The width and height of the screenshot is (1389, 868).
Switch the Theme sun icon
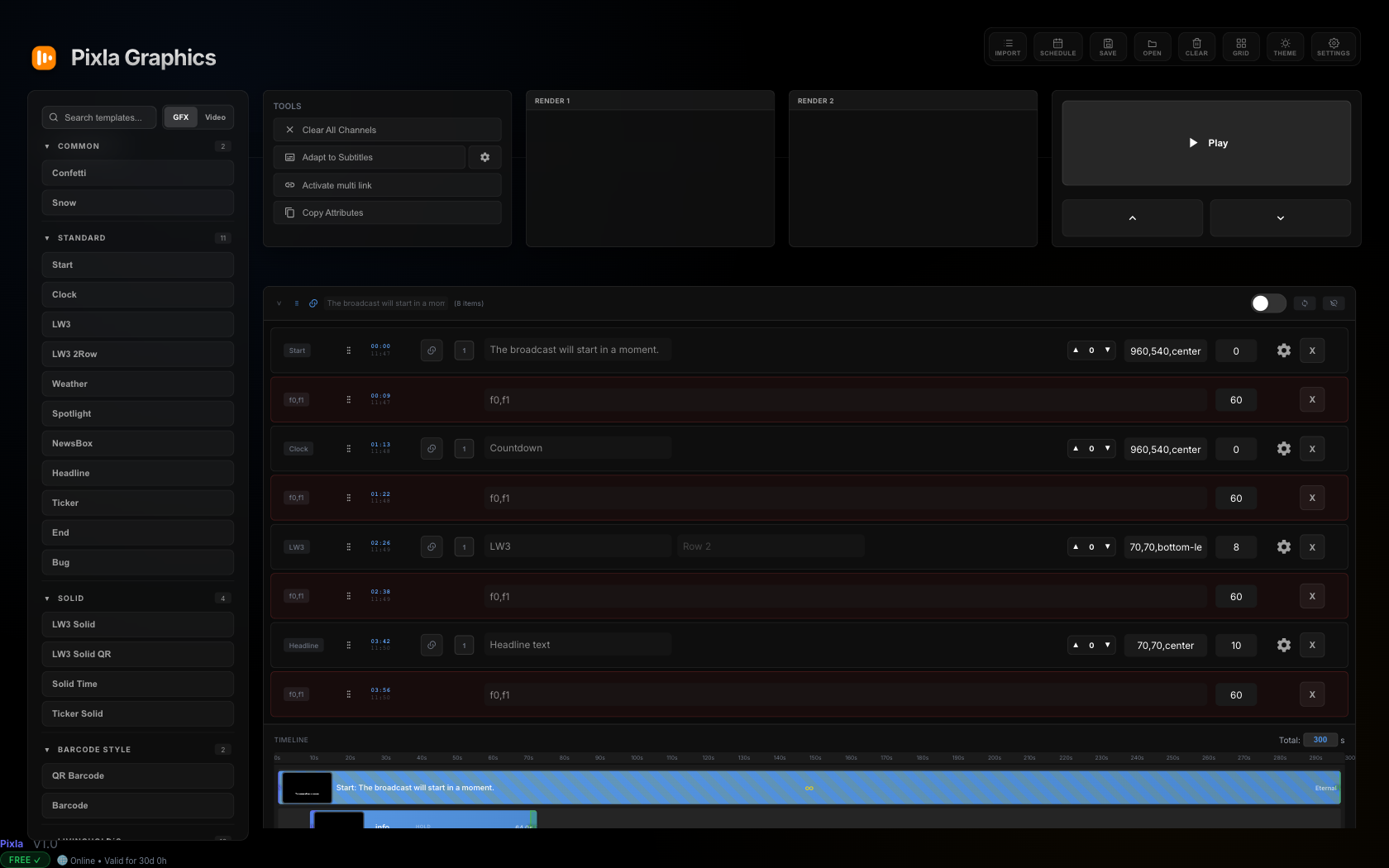click(x=1285, y=47)
